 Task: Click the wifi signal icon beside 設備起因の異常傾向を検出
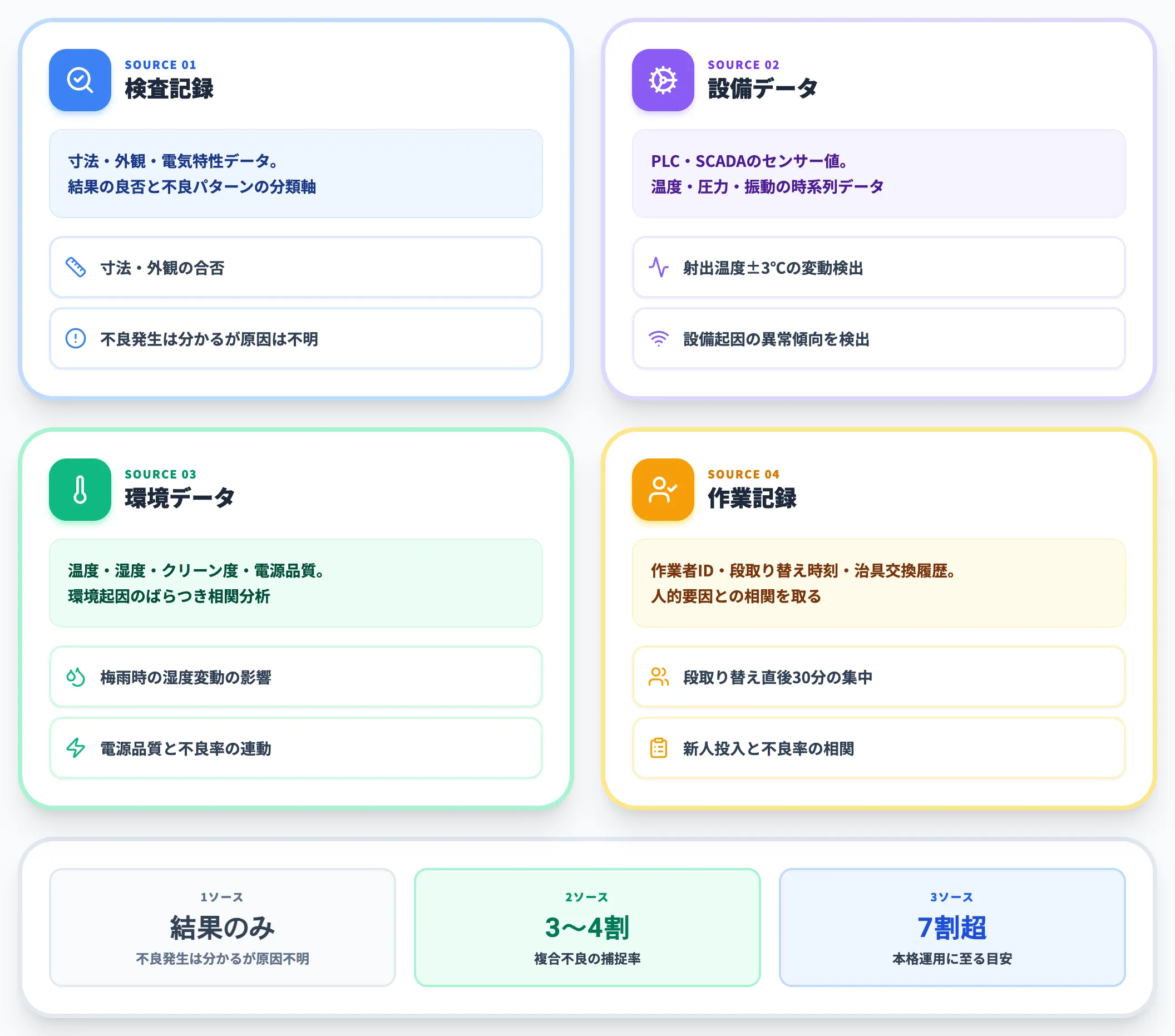[x=659, y=339]
